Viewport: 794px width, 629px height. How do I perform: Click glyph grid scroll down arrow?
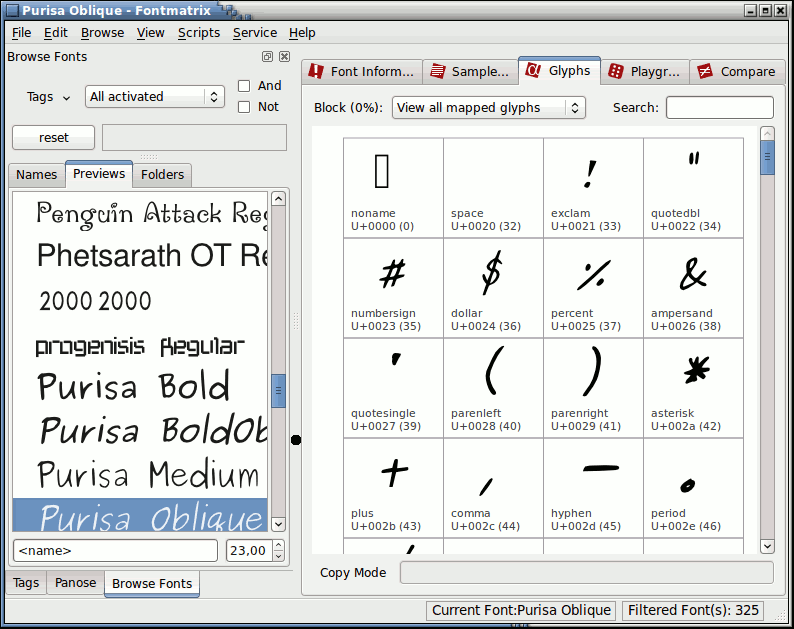click(767, 546)
